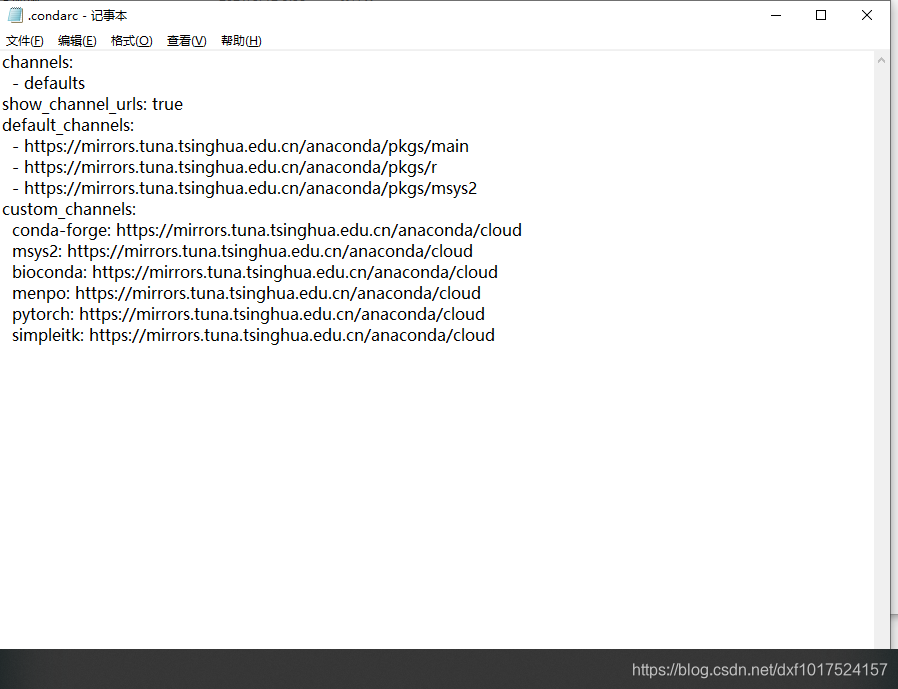Click the show_channel_urls line
The image size is (898, 689).
(x=91, y=103)
